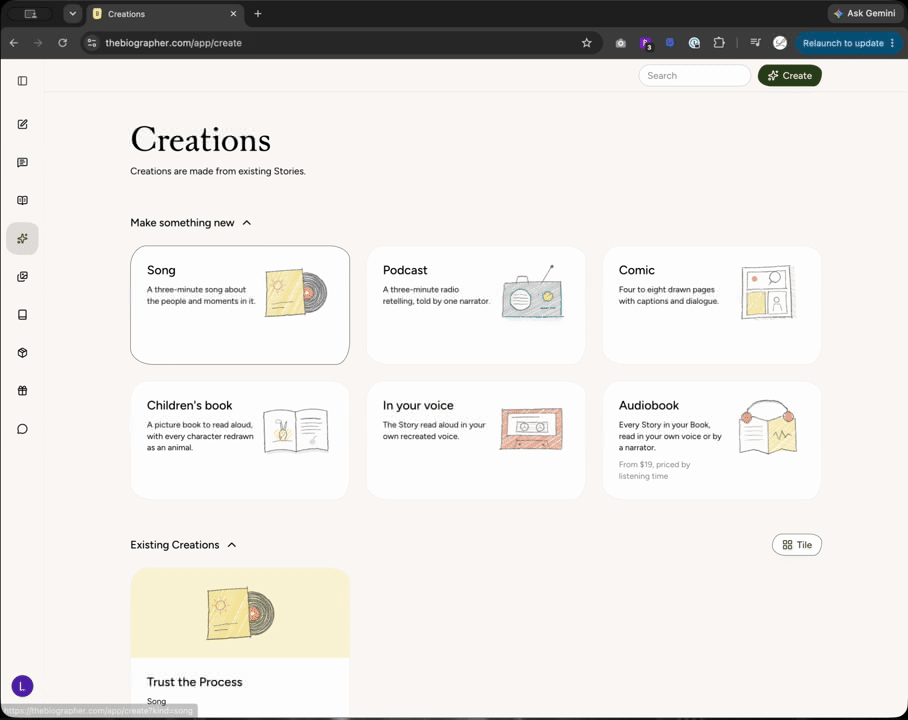The height and width of the screenshot is (720, 908).
Task: Choose the Comic creation card
Action: tap(712, 305)
